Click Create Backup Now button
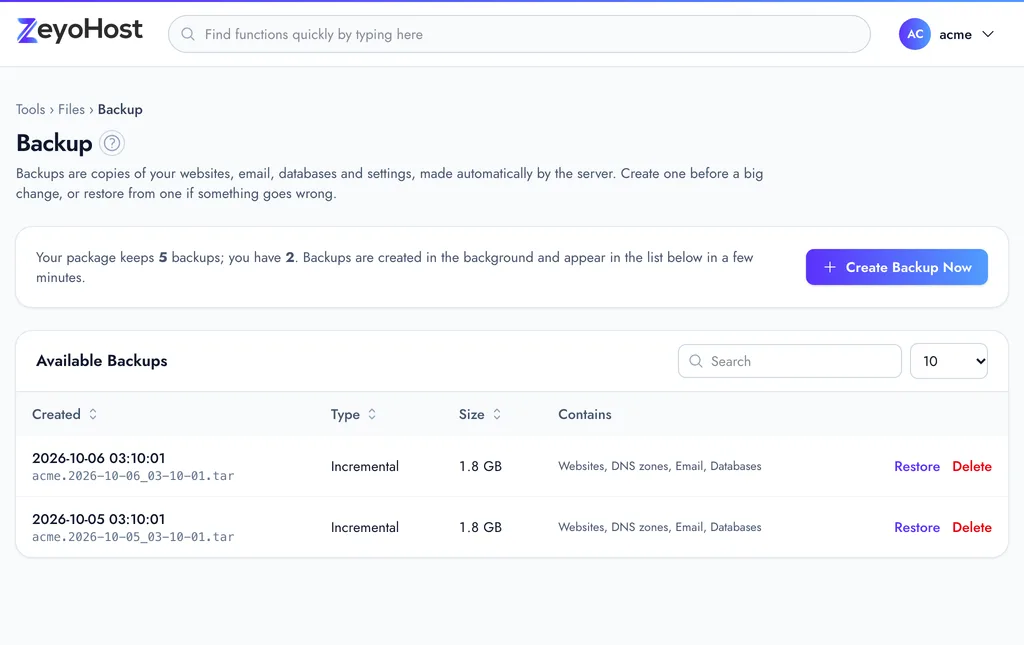 tap(896, 267)
